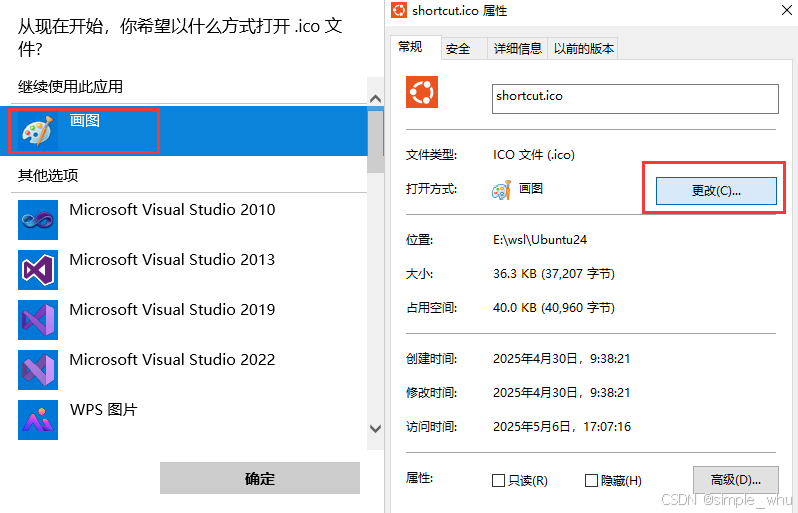This screenshot has width=798, height=513.
Task: Click the small 画图 icon beside 打开方式
Action: 501,190
